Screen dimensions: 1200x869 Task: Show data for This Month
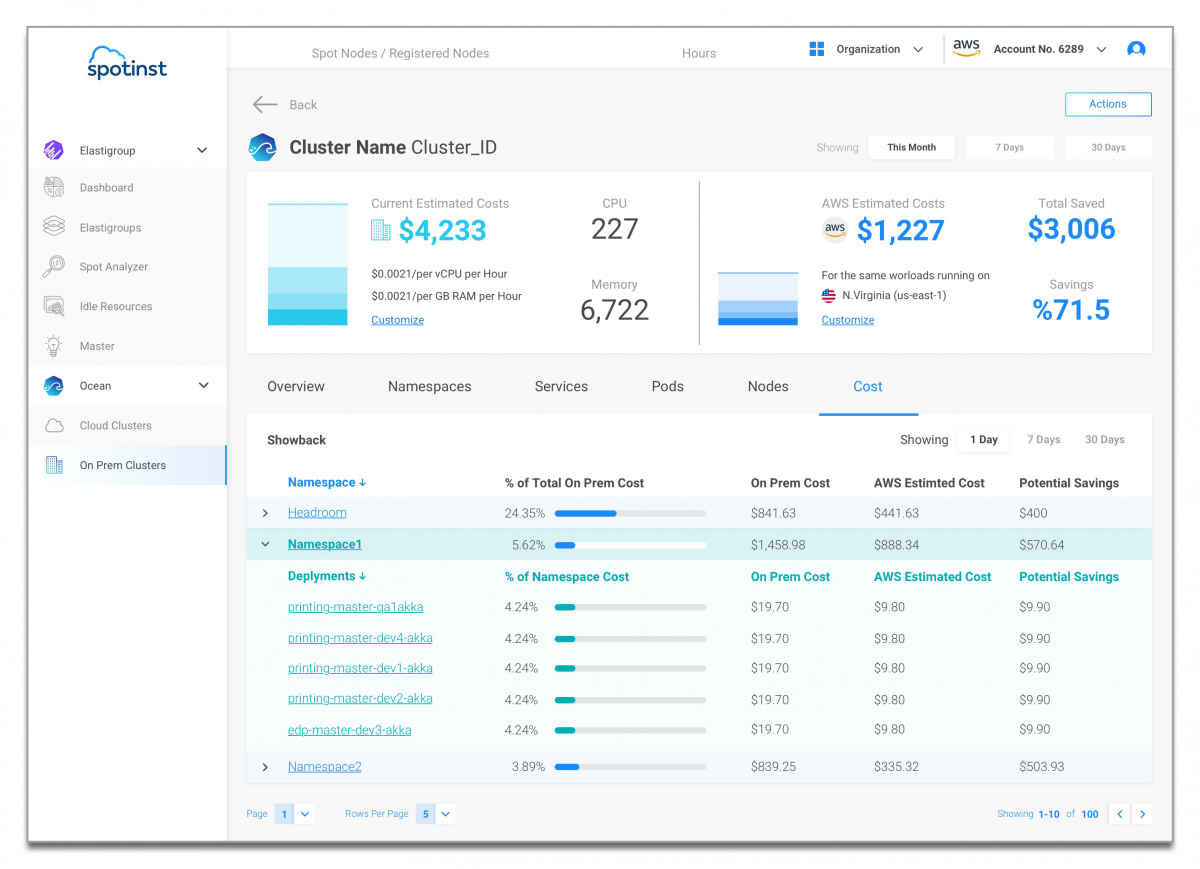coord(912,147)
